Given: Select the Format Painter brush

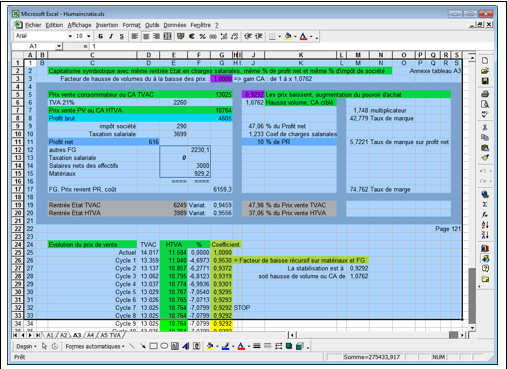Looking at the screenshot, I should 485,158.
